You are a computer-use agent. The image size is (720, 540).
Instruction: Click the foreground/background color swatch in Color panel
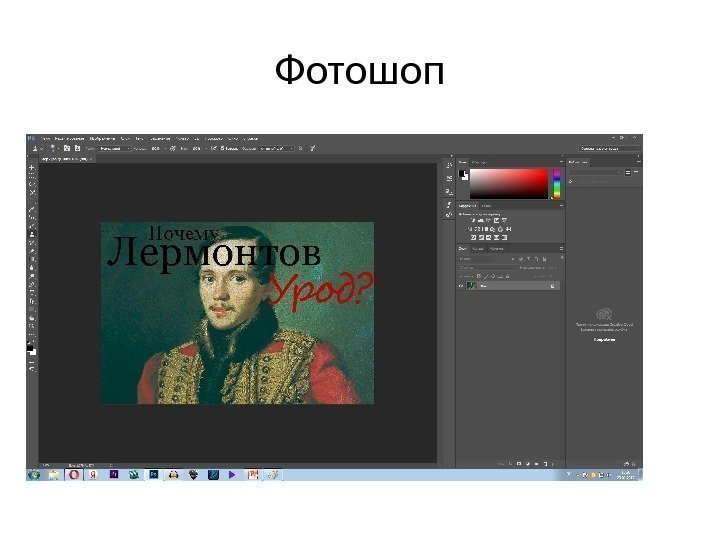464,175
